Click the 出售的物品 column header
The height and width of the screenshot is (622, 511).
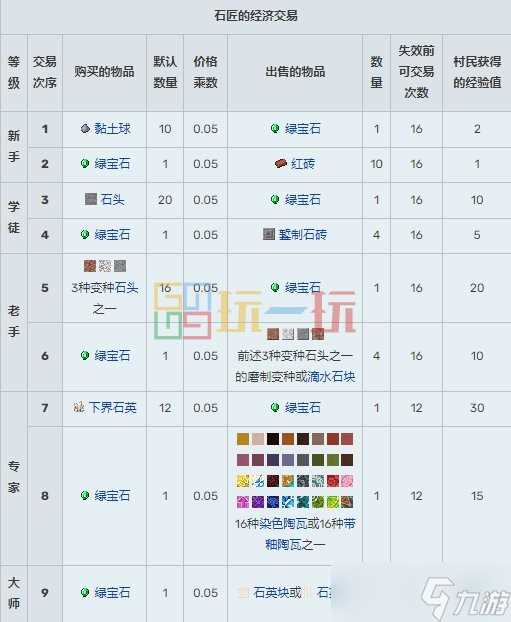pyautogui.click(x=295, y=72)
